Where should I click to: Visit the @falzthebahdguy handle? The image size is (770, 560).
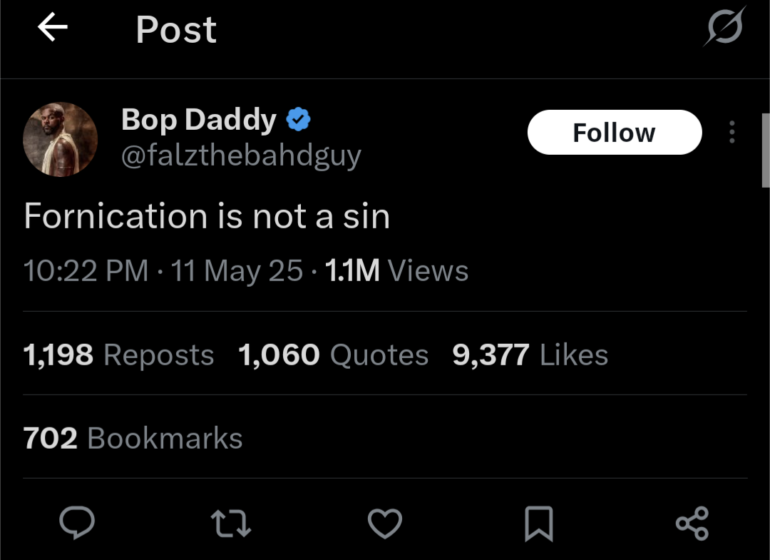pos(241,156)
